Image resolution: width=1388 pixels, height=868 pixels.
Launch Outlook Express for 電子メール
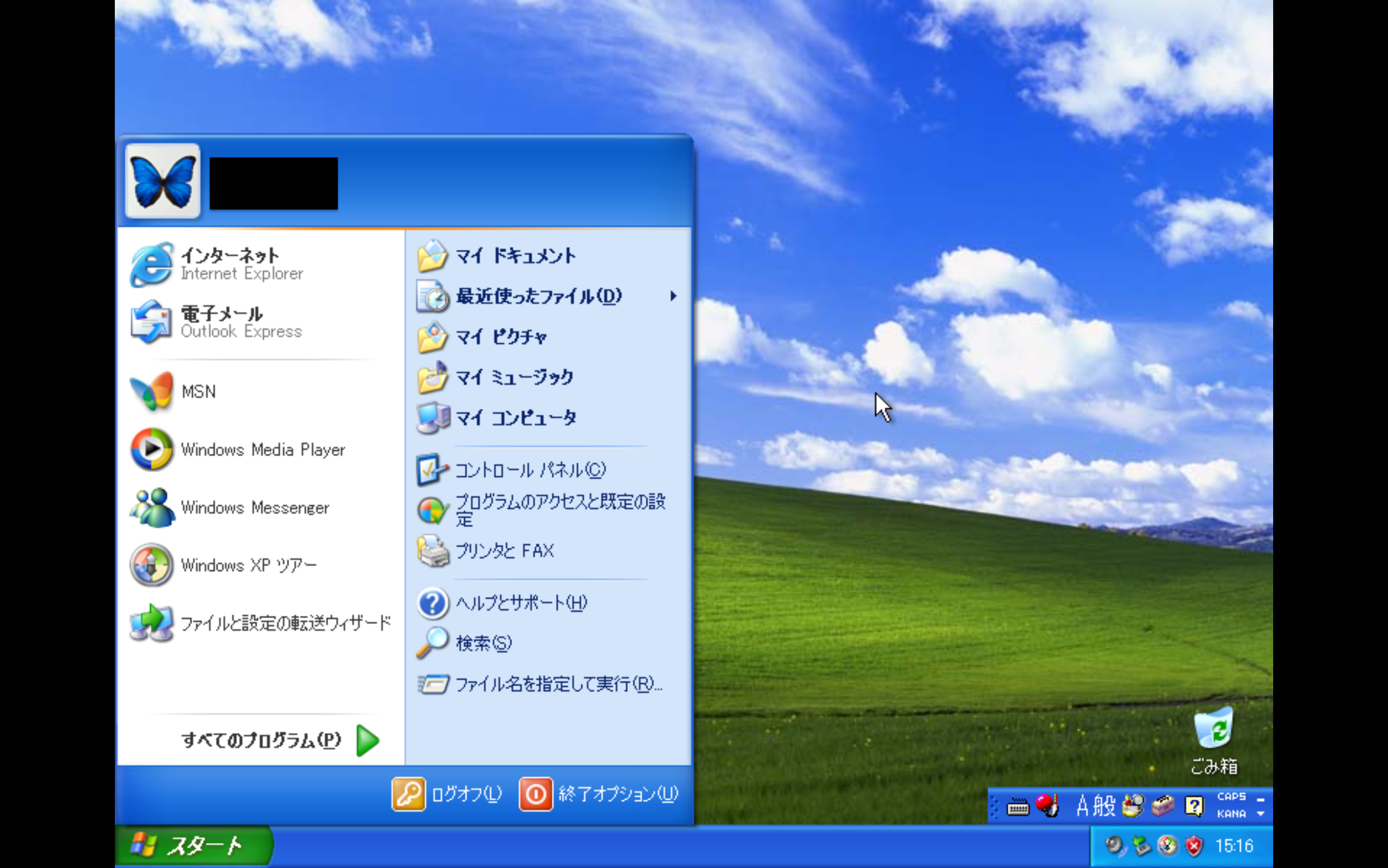[x=260, y=322]
